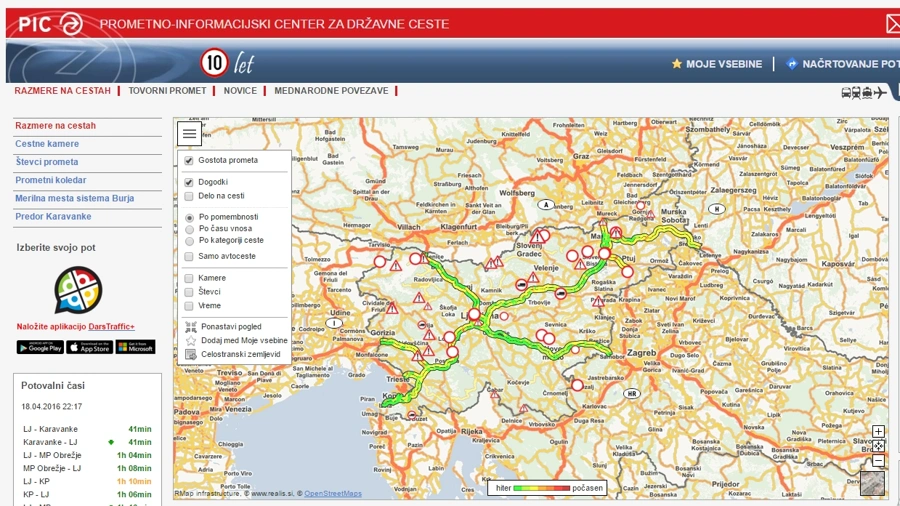Click the hiter-počasen speed color legend

coord(549,488)
